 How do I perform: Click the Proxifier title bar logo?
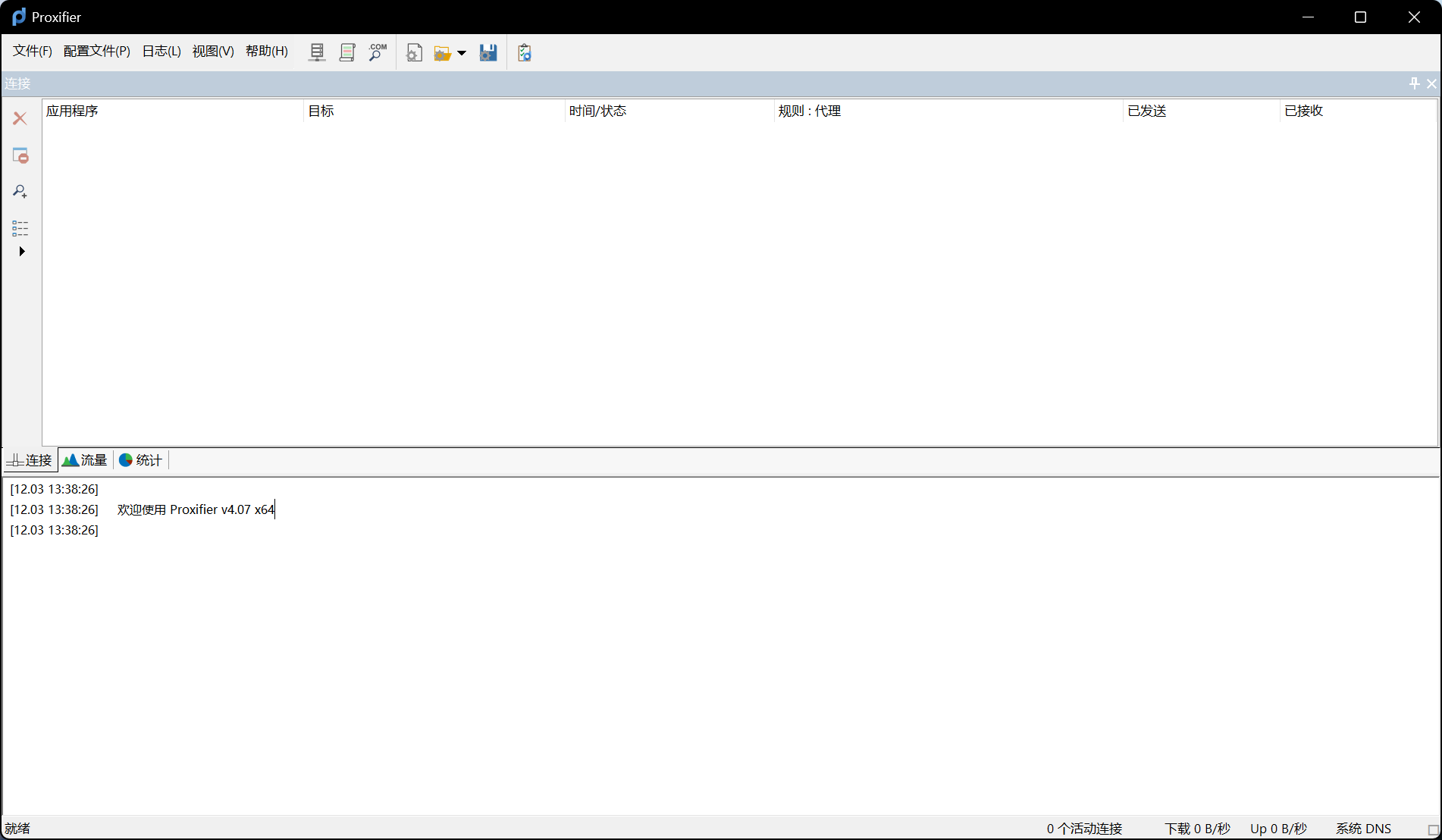pyautogui.click(x=19, y=17)
